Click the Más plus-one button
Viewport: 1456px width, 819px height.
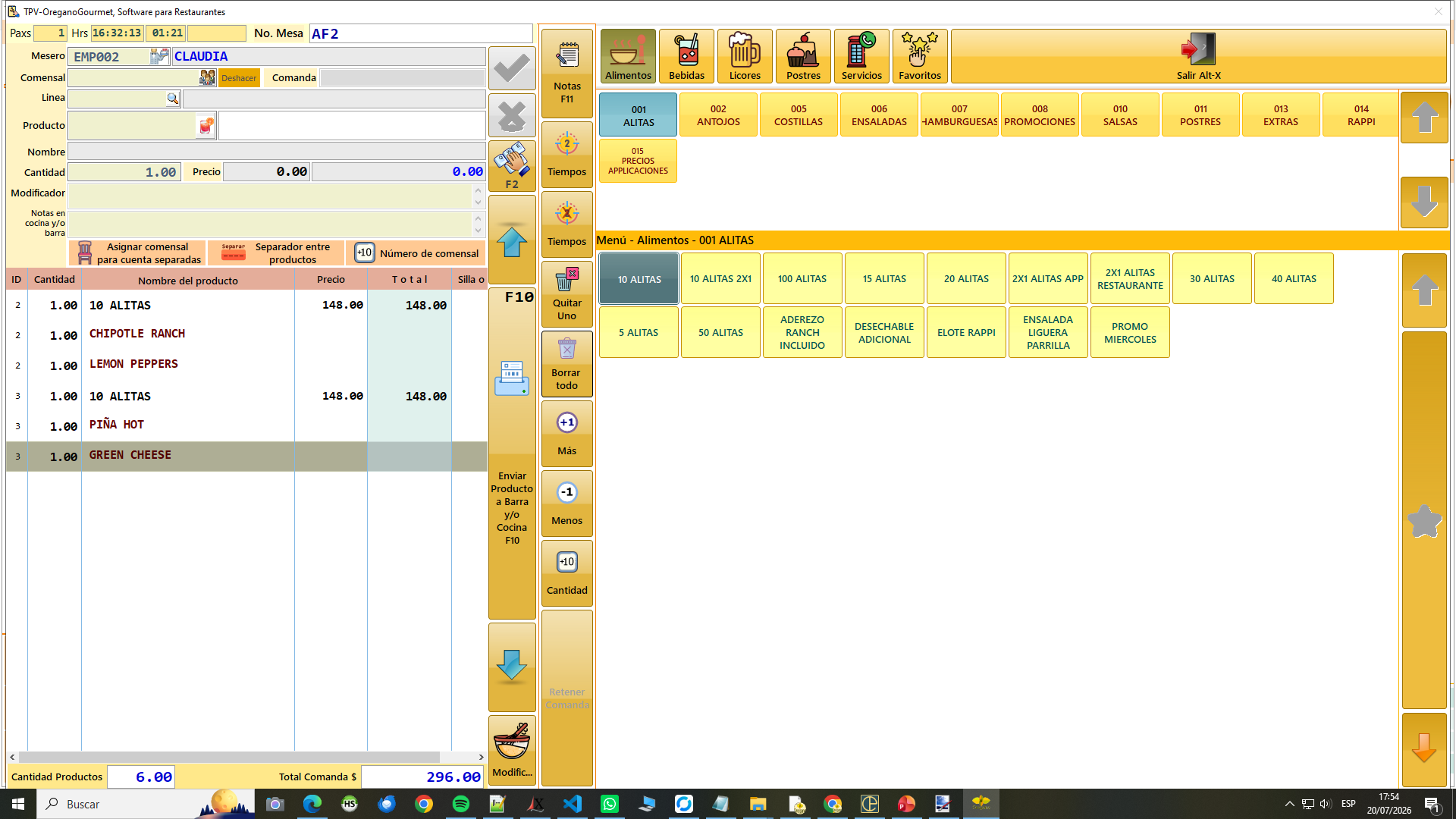(566, 434)
